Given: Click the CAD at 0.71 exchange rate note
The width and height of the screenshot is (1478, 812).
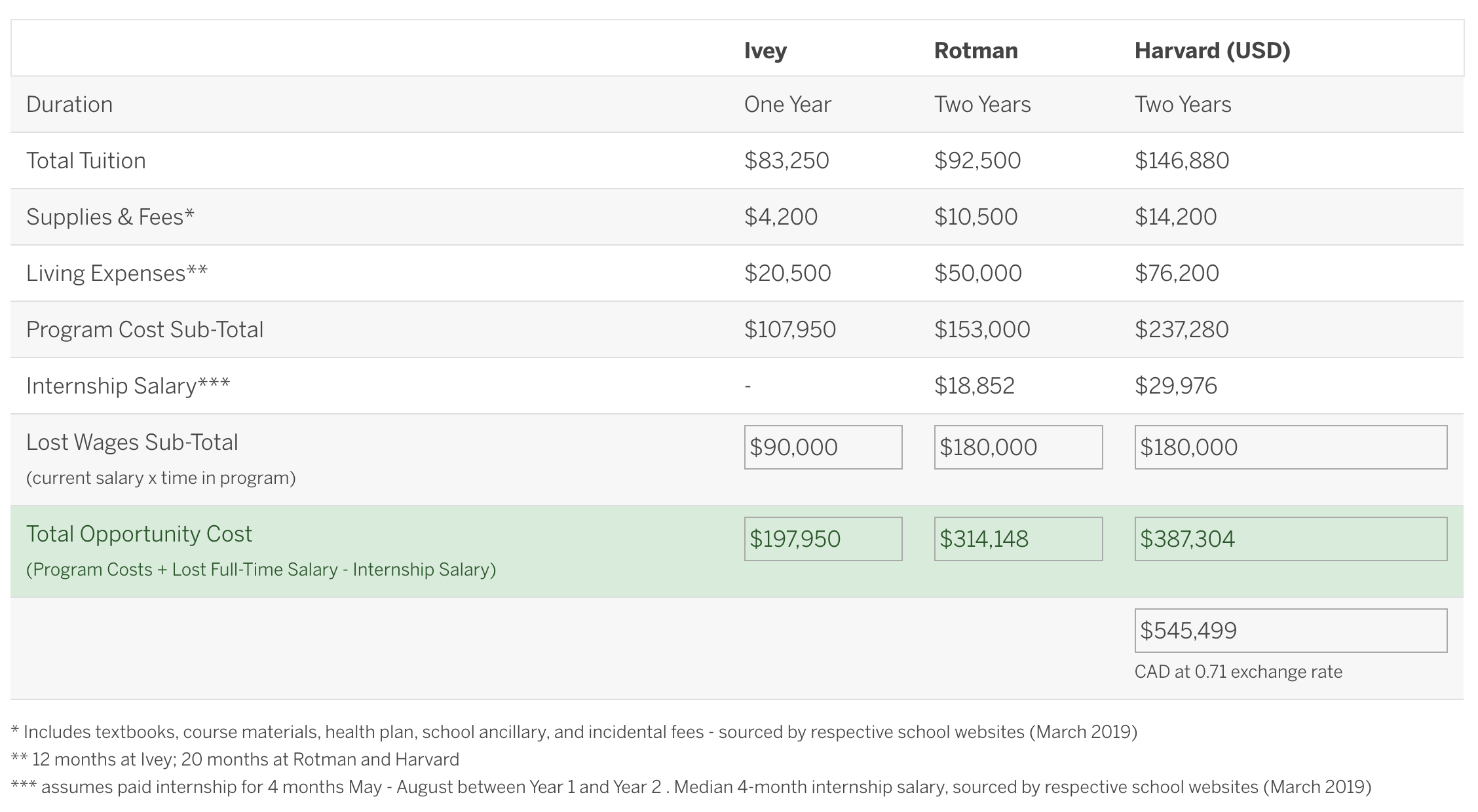Looking at the screenshot, I should point(1238,672).
